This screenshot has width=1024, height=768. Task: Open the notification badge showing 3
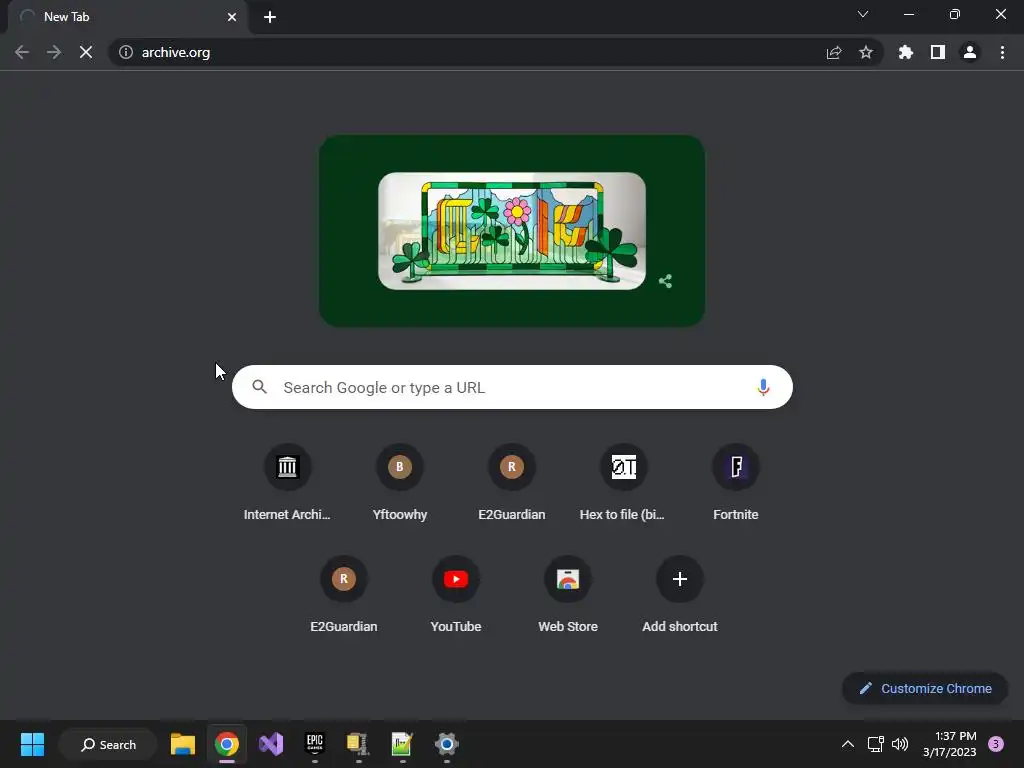coord(996,744)
